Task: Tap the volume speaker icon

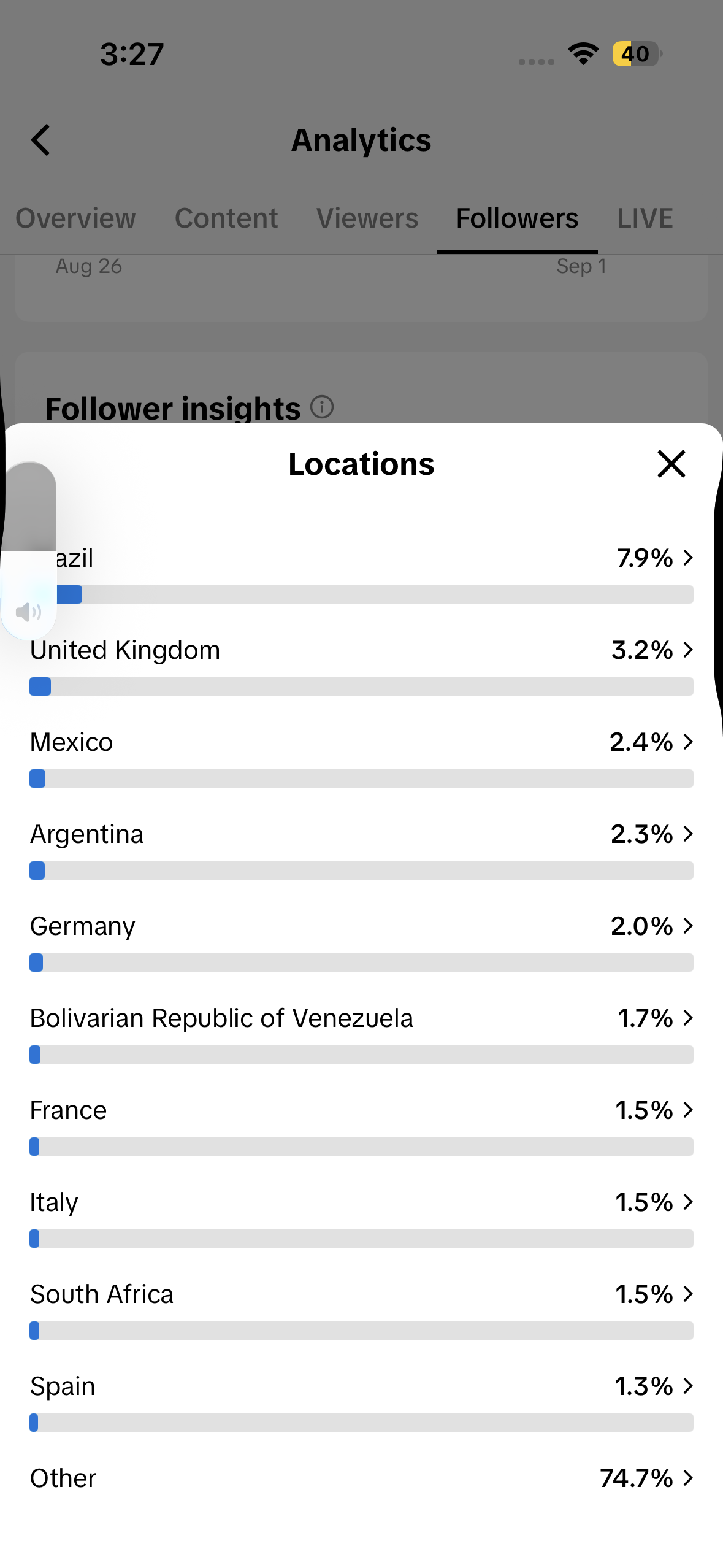Action: click(x=28, y=612)
